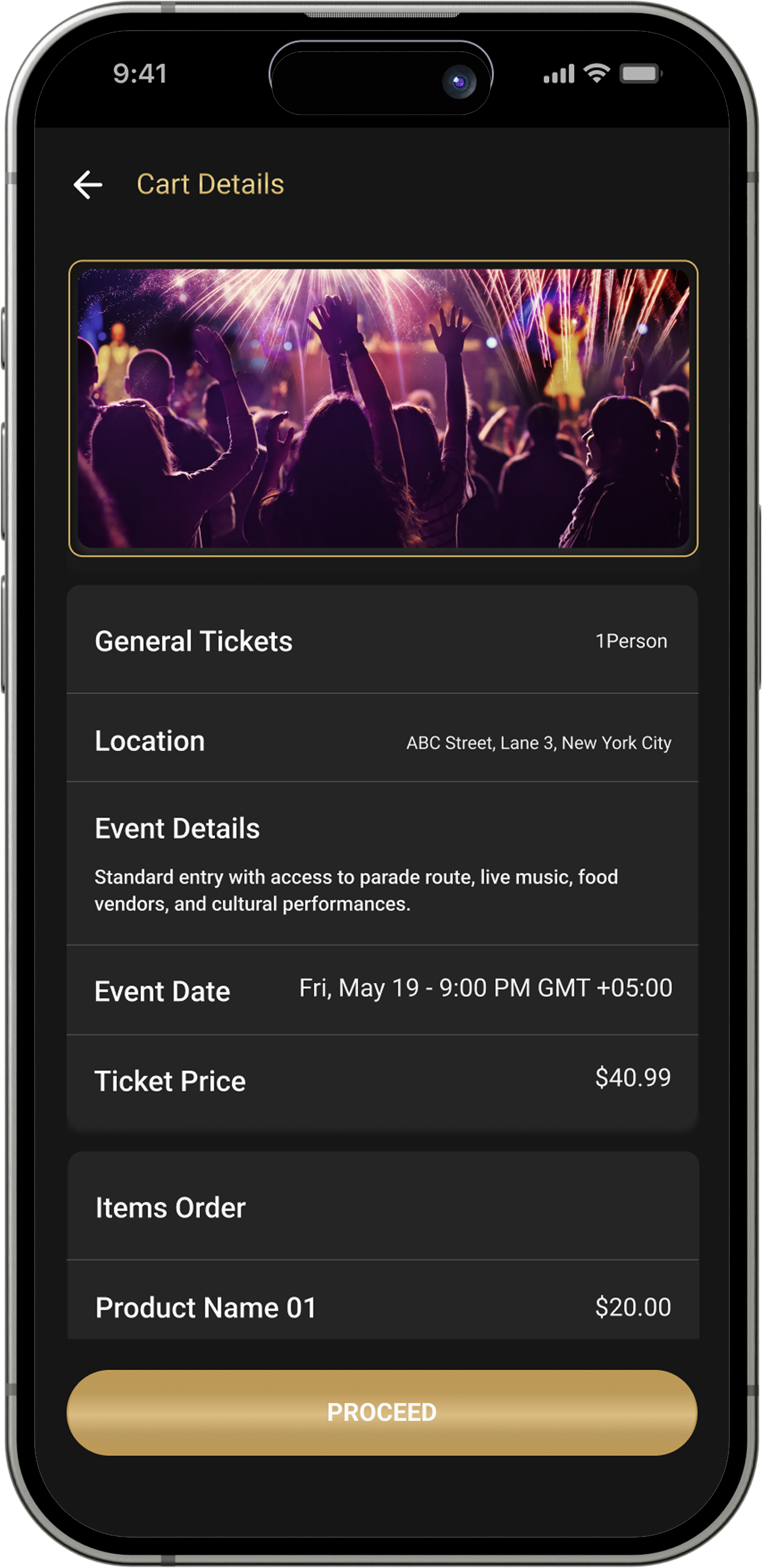762x1568 pixels.
Task: Select the ABC Street address text
Action: 538,743
